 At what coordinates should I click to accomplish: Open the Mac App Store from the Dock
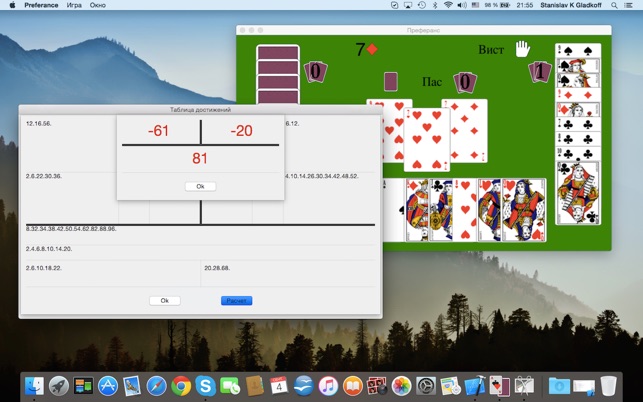108,386
